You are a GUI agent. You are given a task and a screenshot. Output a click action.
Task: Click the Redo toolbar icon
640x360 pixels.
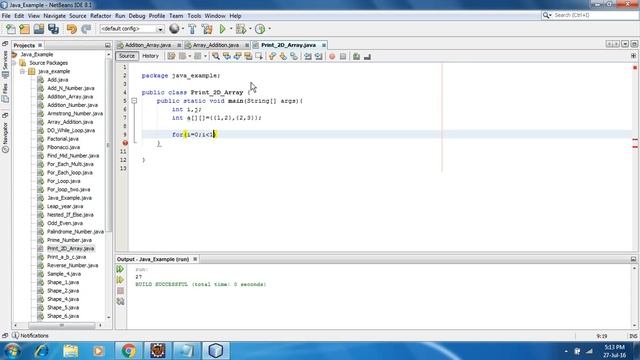[86, 29]
